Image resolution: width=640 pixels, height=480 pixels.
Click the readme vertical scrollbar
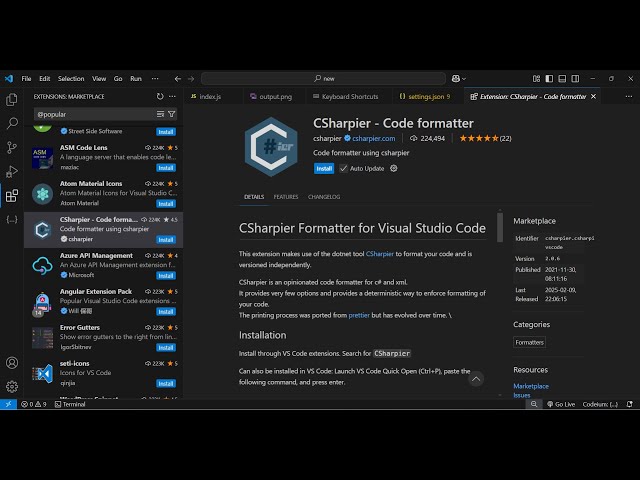[500, 227]
